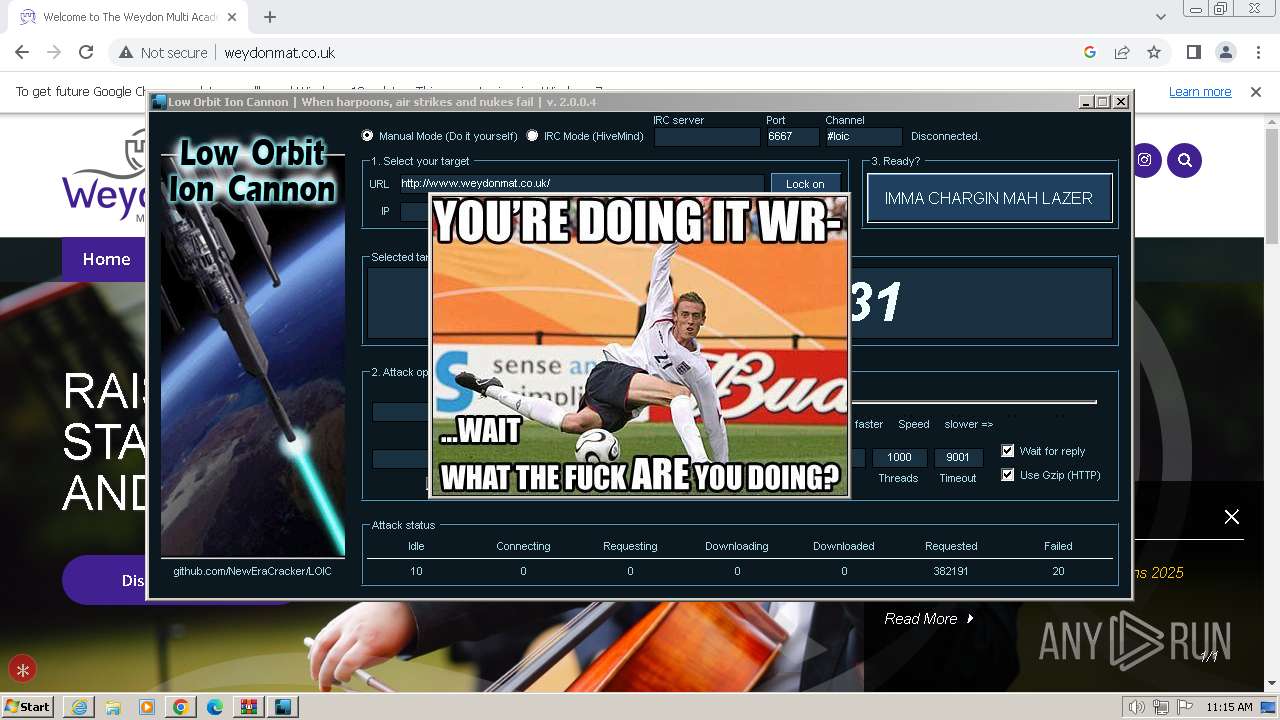Click the WinRAR taskbar icon
Screen dimensions: 1280x720
click(249, 707)
